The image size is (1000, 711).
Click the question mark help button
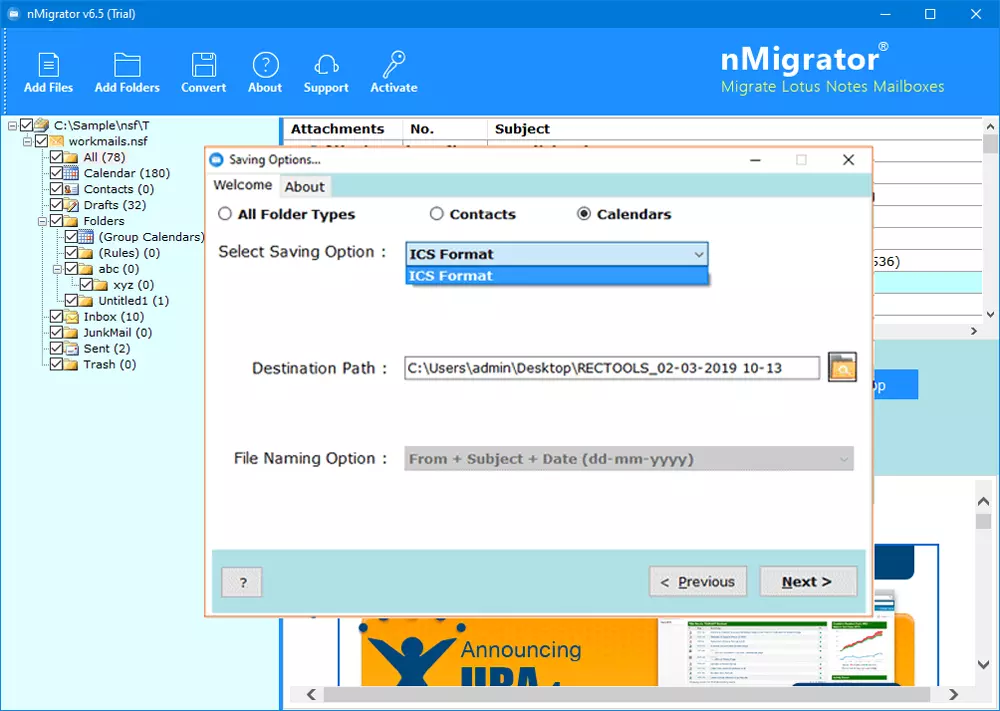tap(242, 582)
